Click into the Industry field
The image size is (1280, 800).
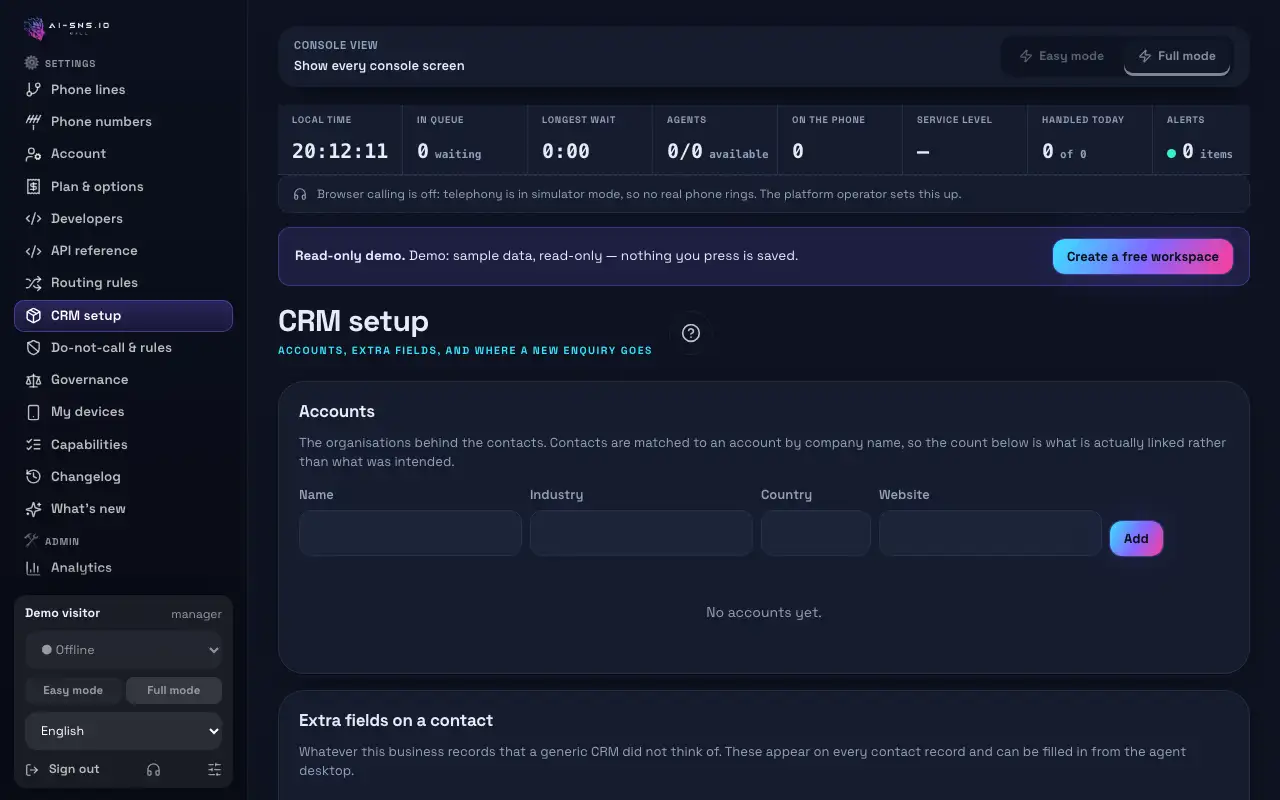641,533
